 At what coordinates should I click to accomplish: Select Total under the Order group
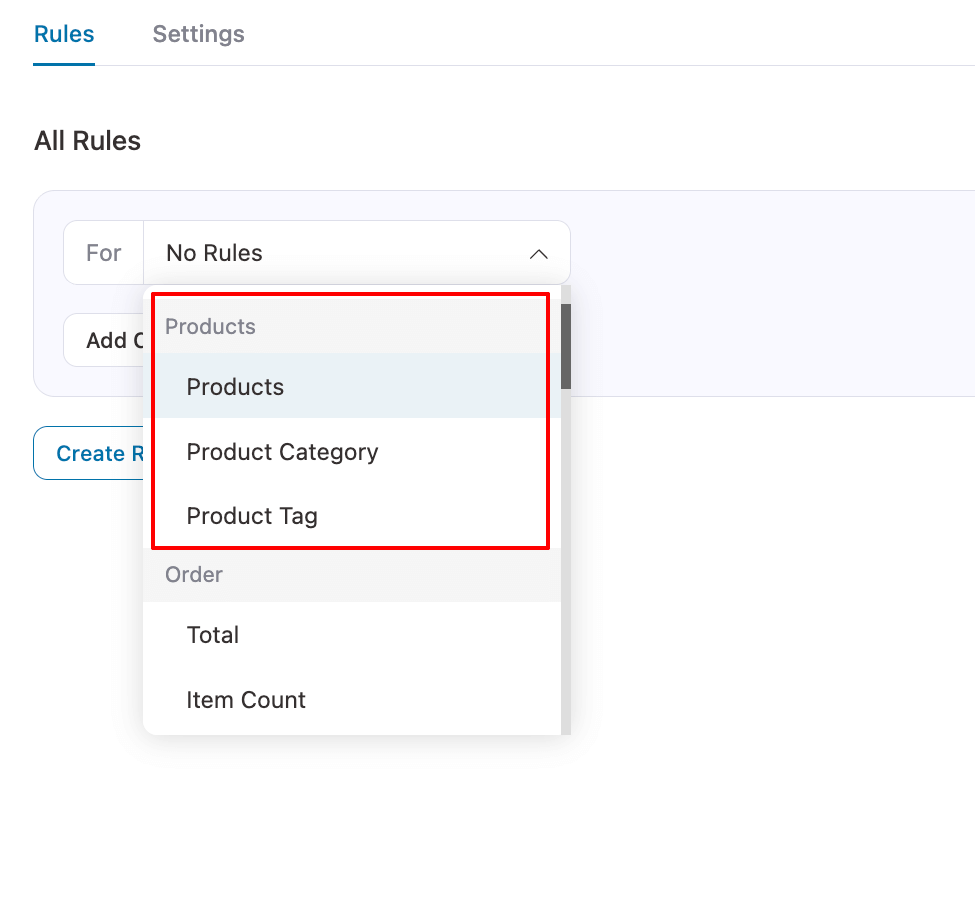click(x=213, y=635)
